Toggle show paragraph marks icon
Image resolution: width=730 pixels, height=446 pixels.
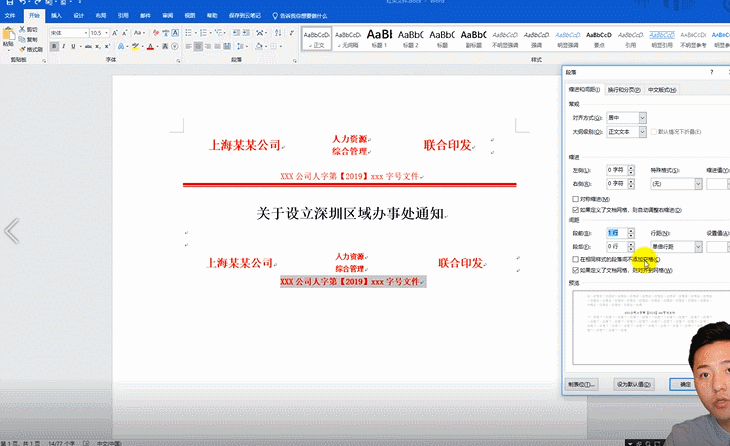point(291,33)
